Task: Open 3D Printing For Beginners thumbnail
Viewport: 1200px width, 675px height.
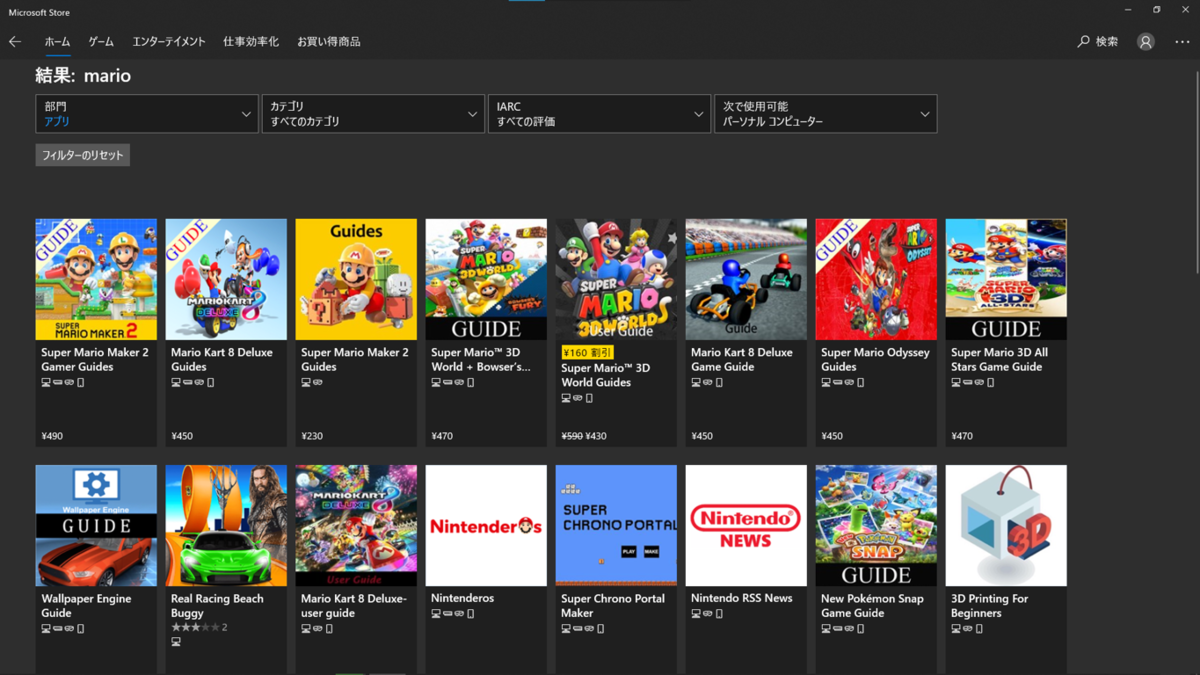Action: coord(1006,525)
